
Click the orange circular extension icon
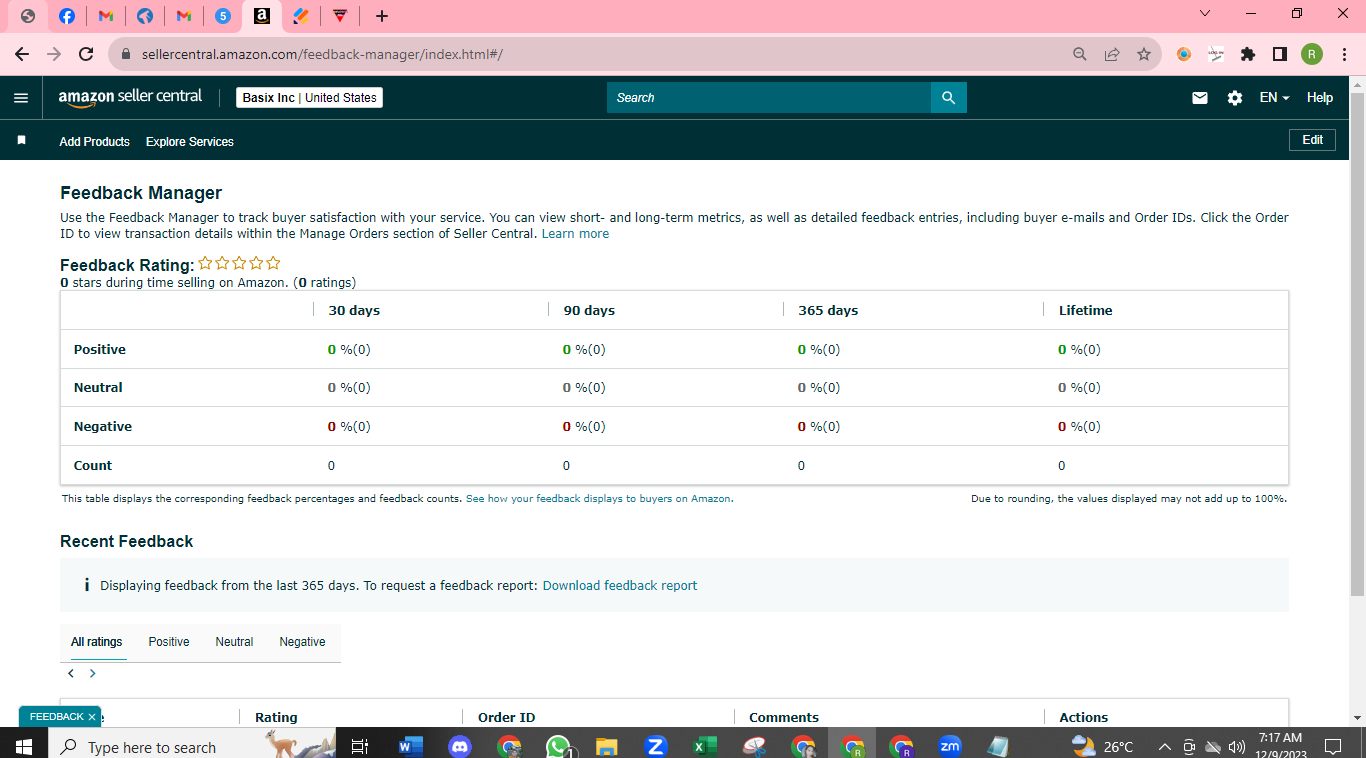(1184, 54)
